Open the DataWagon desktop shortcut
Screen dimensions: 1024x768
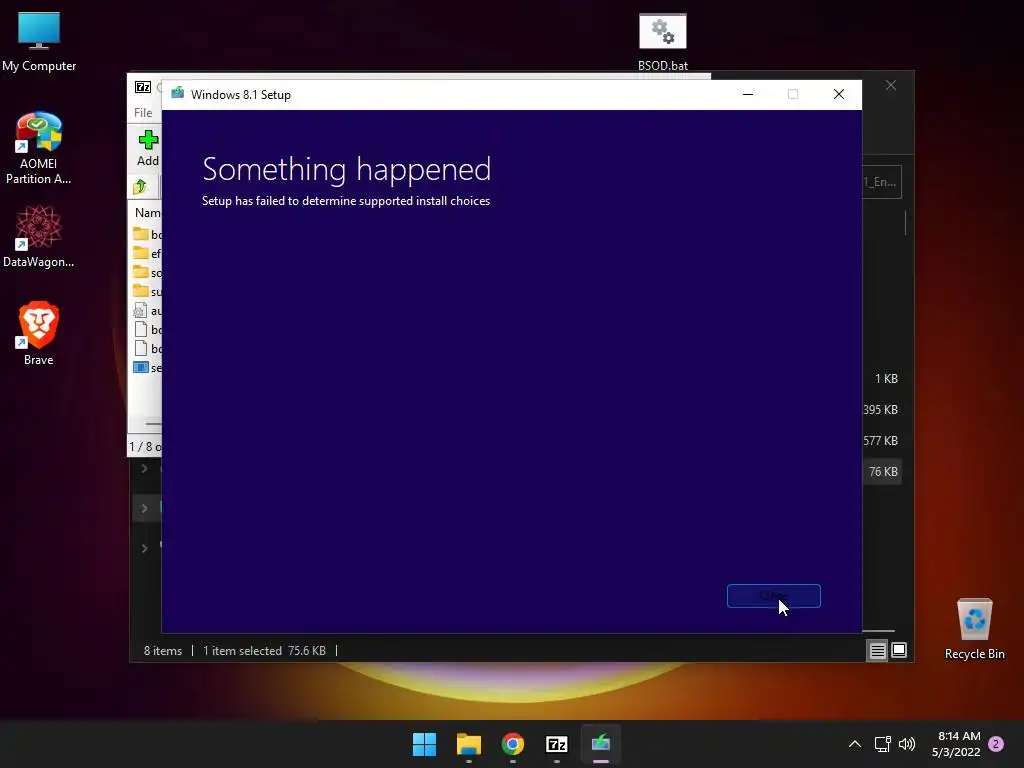click(39, 236)
